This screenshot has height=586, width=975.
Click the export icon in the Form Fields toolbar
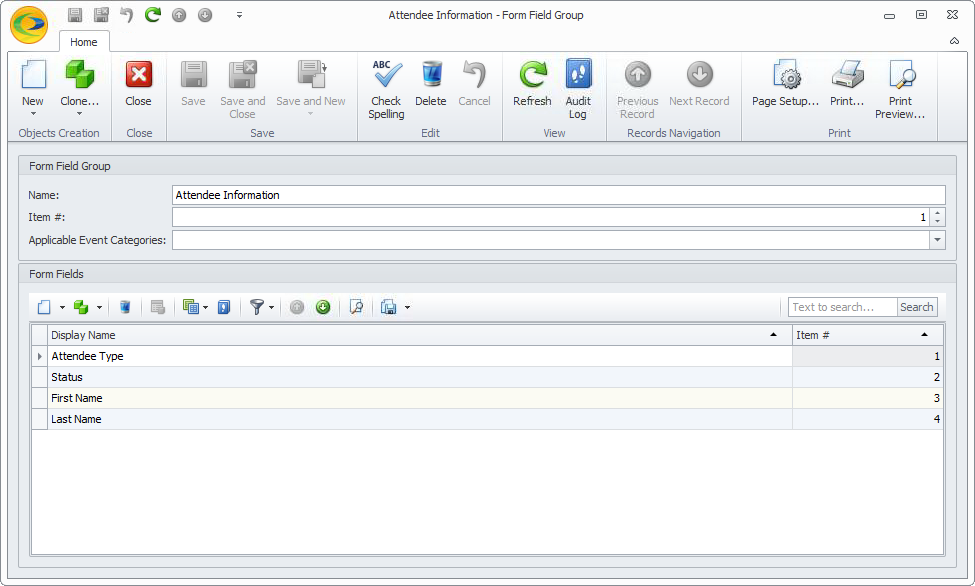389,307
